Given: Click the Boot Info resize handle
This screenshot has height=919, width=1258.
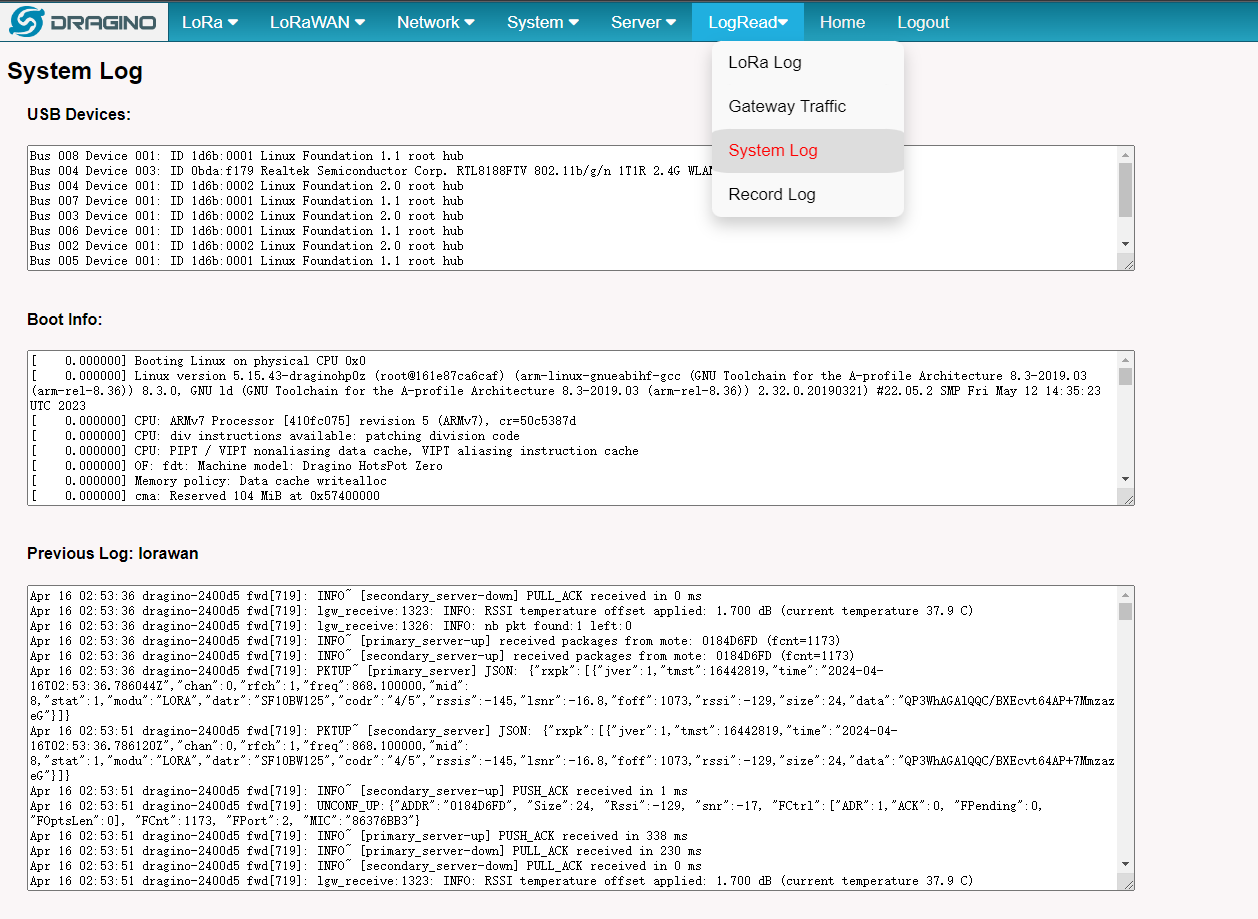Looking at the screenshot, I should point(1127,497).
